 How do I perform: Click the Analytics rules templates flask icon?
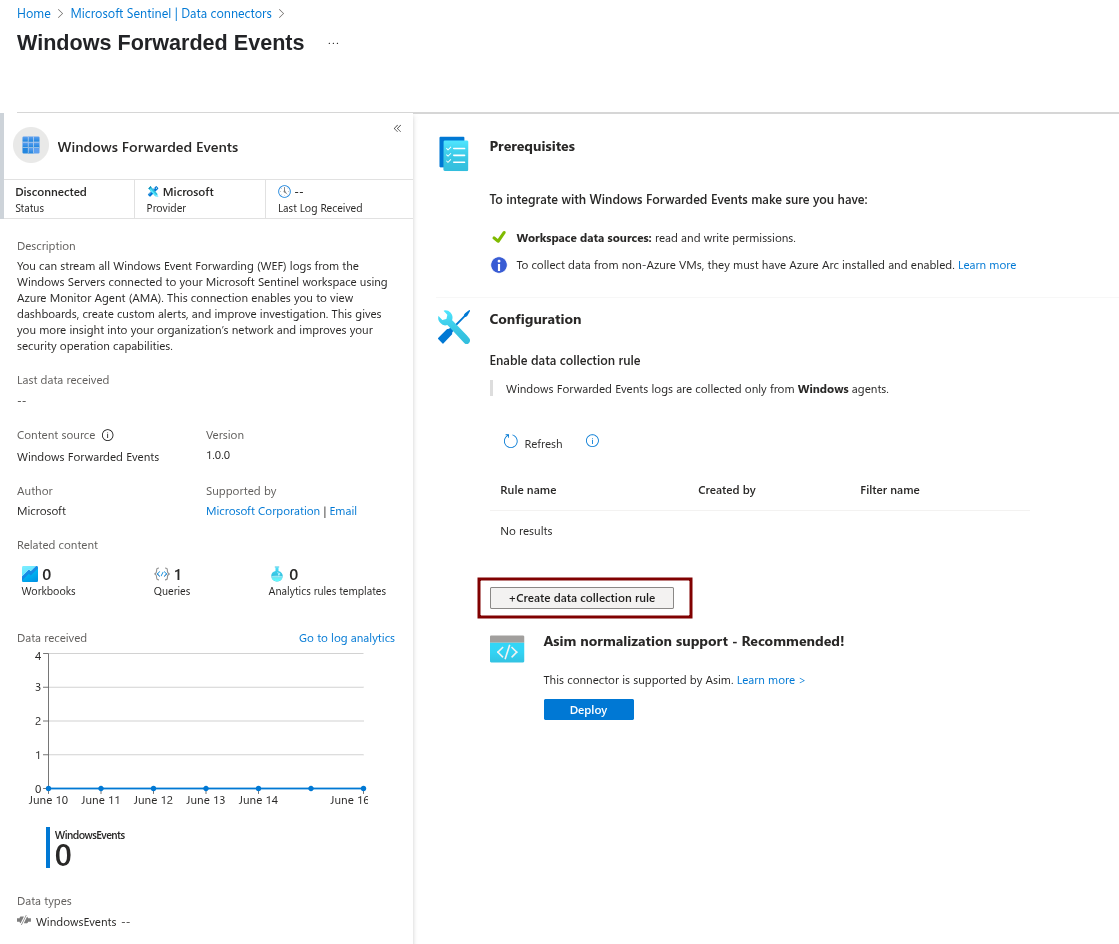coord(277,574)
